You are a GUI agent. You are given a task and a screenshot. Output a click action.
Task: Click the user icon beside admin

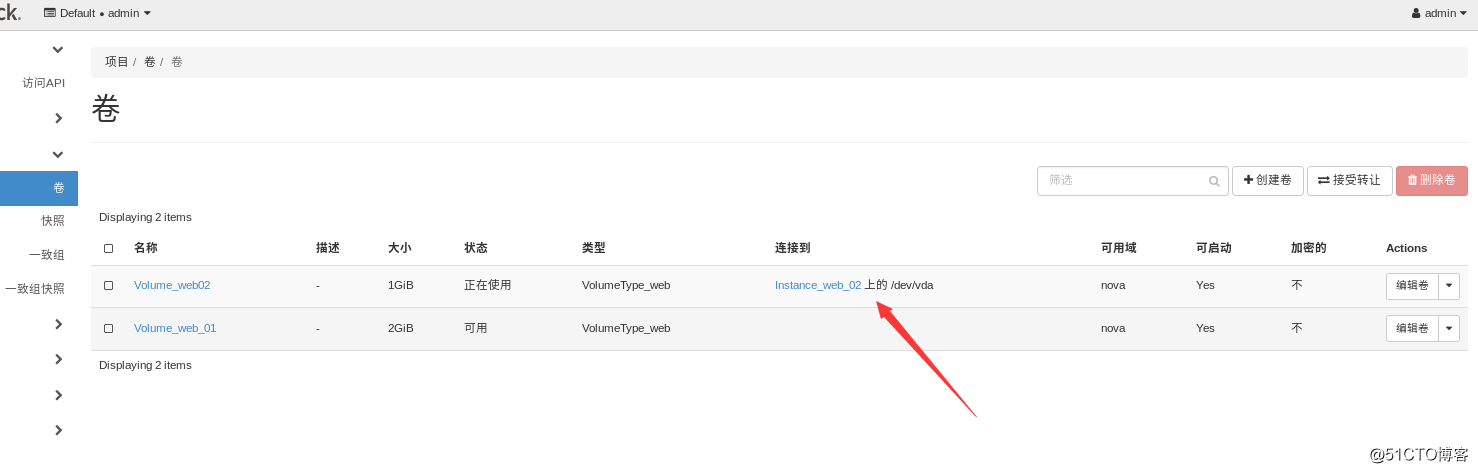[x=1416, y=13]
